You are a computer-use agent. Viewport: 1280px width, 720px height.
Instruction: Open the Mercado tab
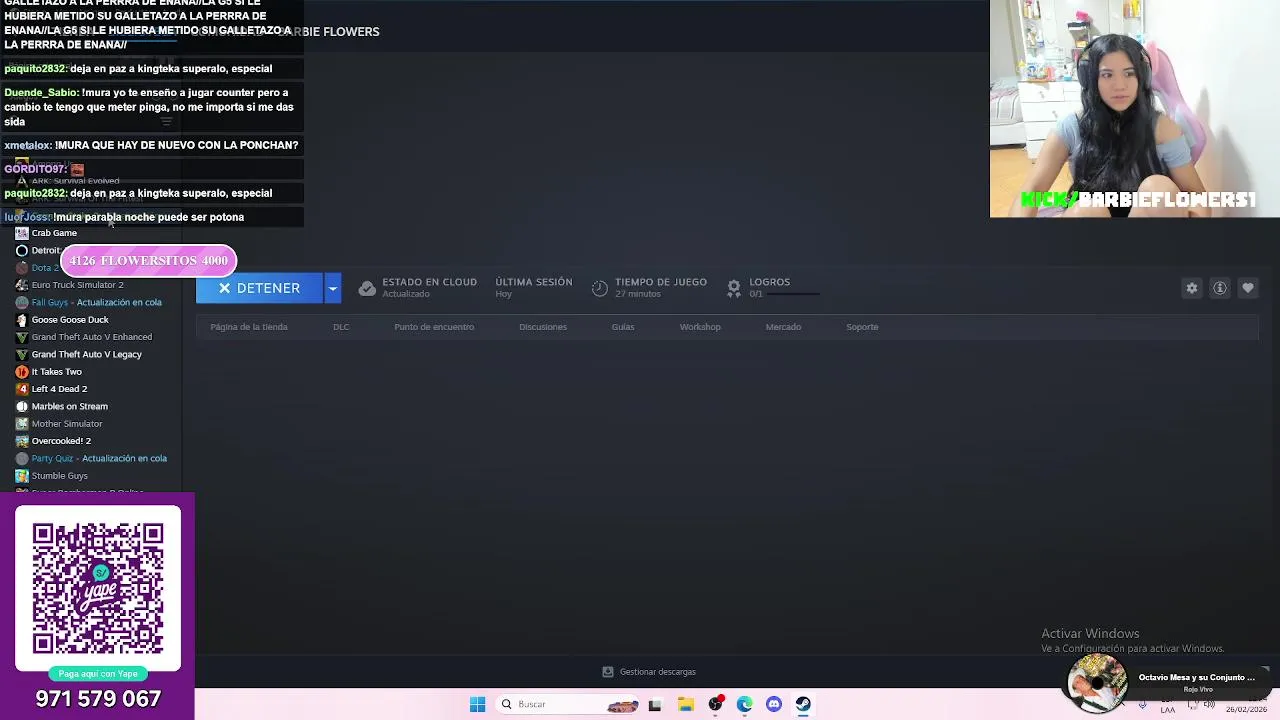coord(783,327)
